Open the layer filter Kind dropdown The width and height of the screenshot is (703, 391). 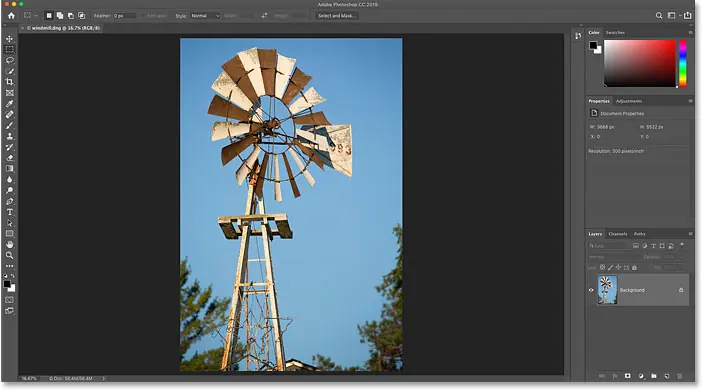[x=608, y=246]
